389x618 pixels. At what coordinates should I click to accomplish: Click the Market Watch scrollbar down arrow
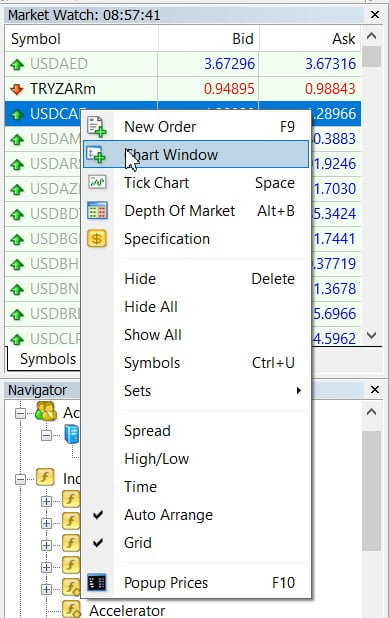pyautogui.click(x=371, y=335)
